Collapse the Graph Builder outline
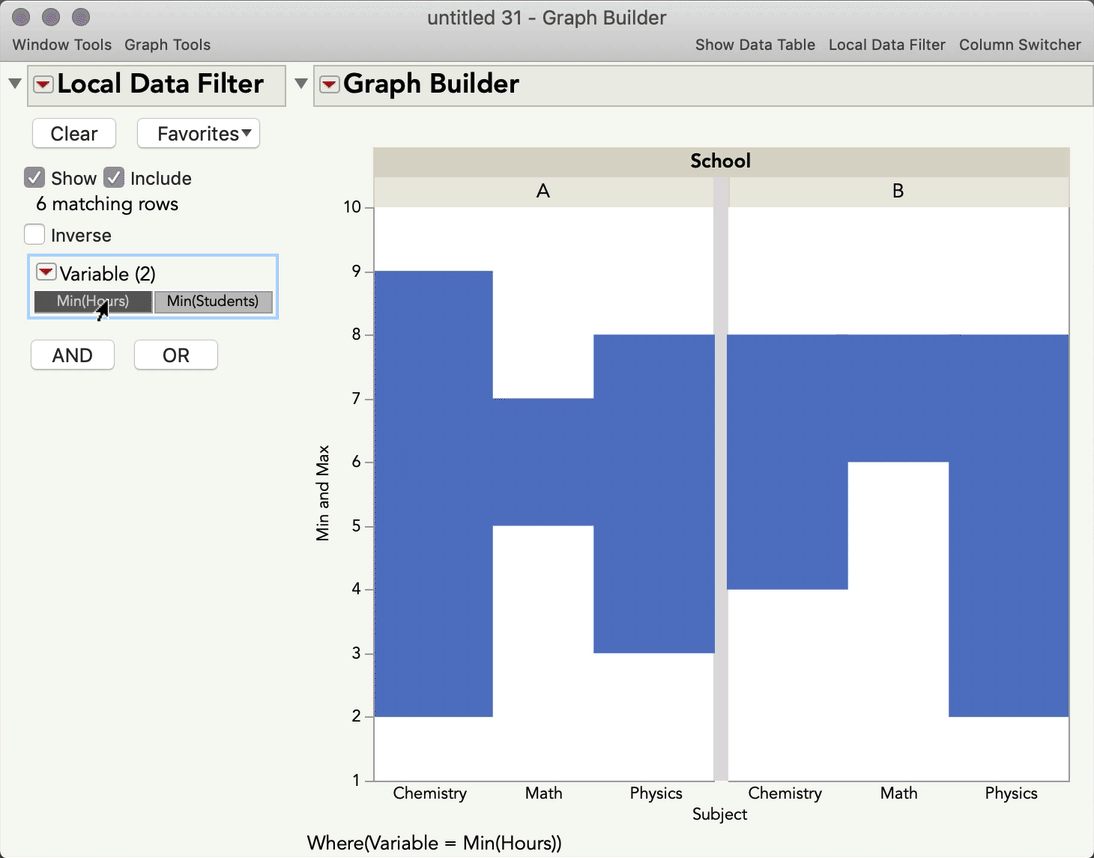The image size is (1094, 858). click(x=301, y=84)
